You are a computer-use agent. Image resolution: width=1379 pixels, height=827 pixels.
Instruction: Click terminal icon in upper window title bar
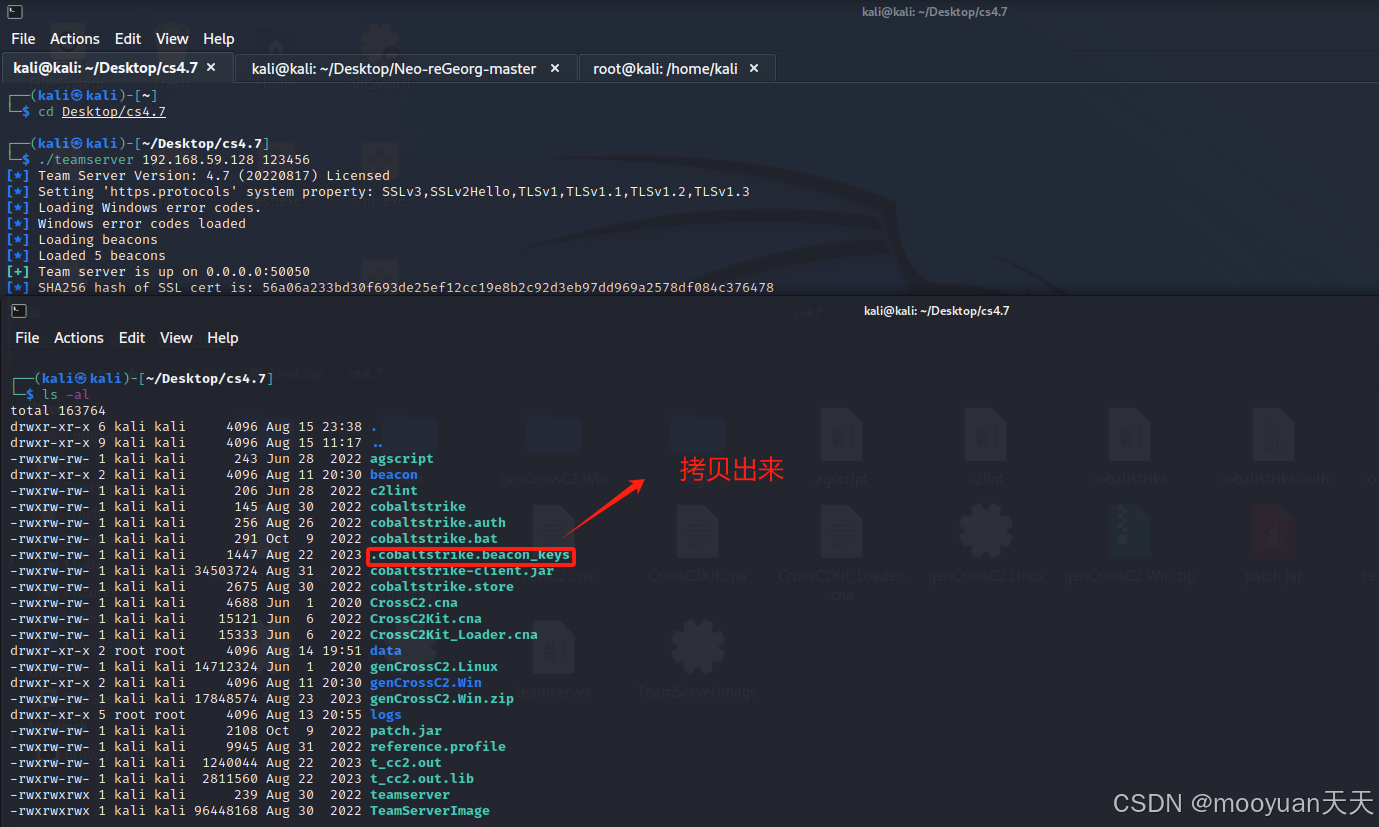click(x=14, y=11)
